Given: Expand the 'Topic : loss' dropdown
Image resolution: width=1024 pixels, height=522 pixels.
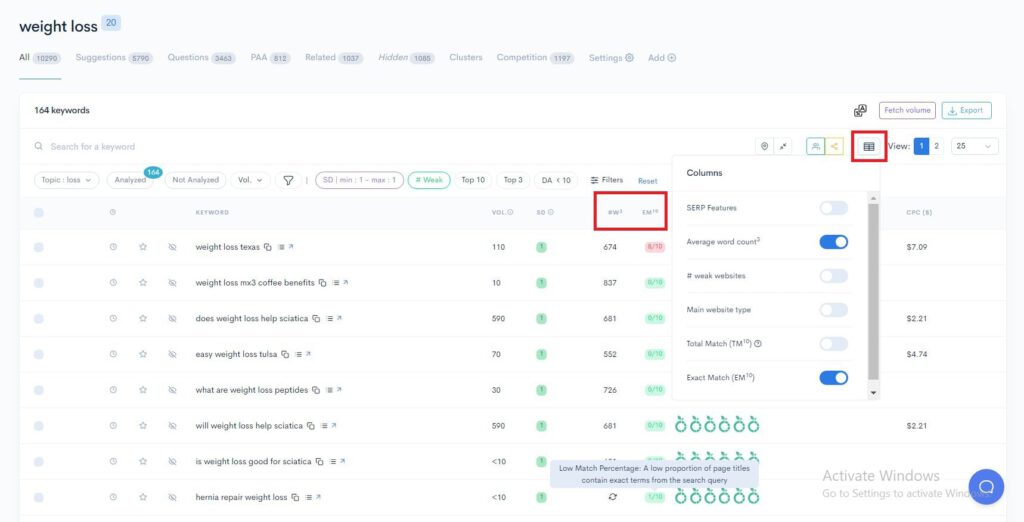Looking at the screenshot, I should coord(67,180).
